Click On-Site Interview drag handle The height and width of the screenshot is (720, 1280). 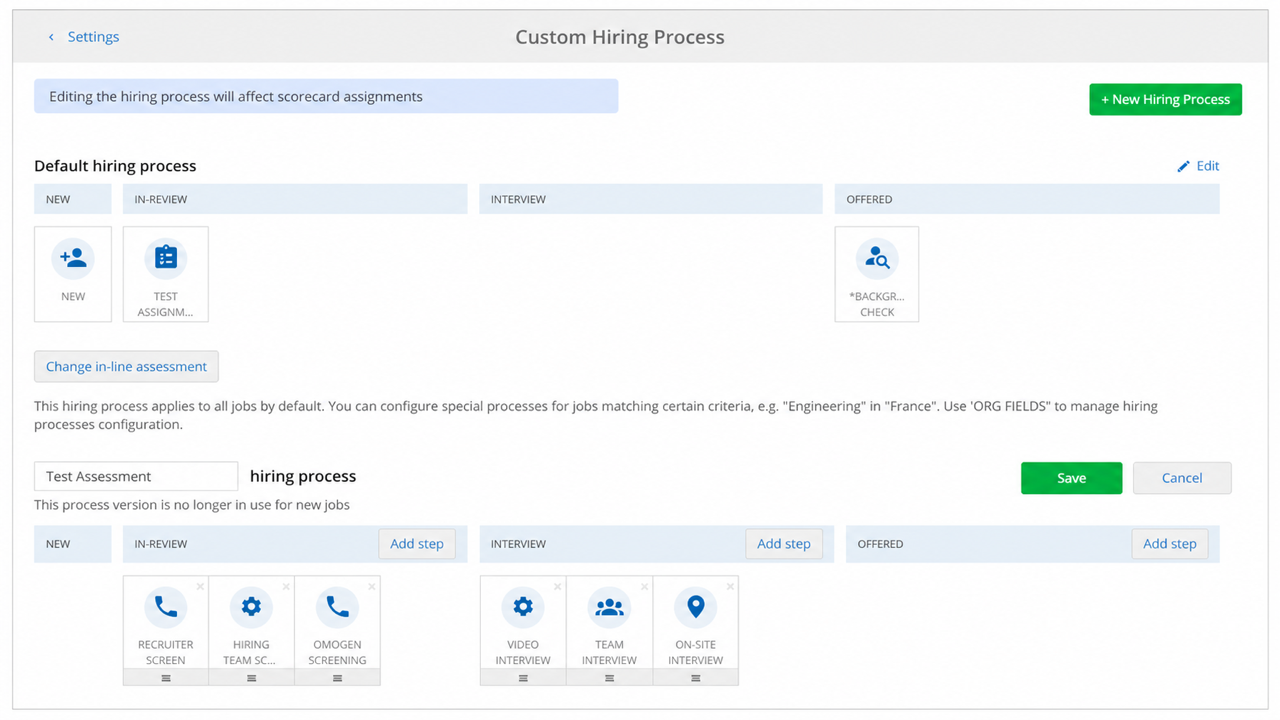tap(696, 678)
